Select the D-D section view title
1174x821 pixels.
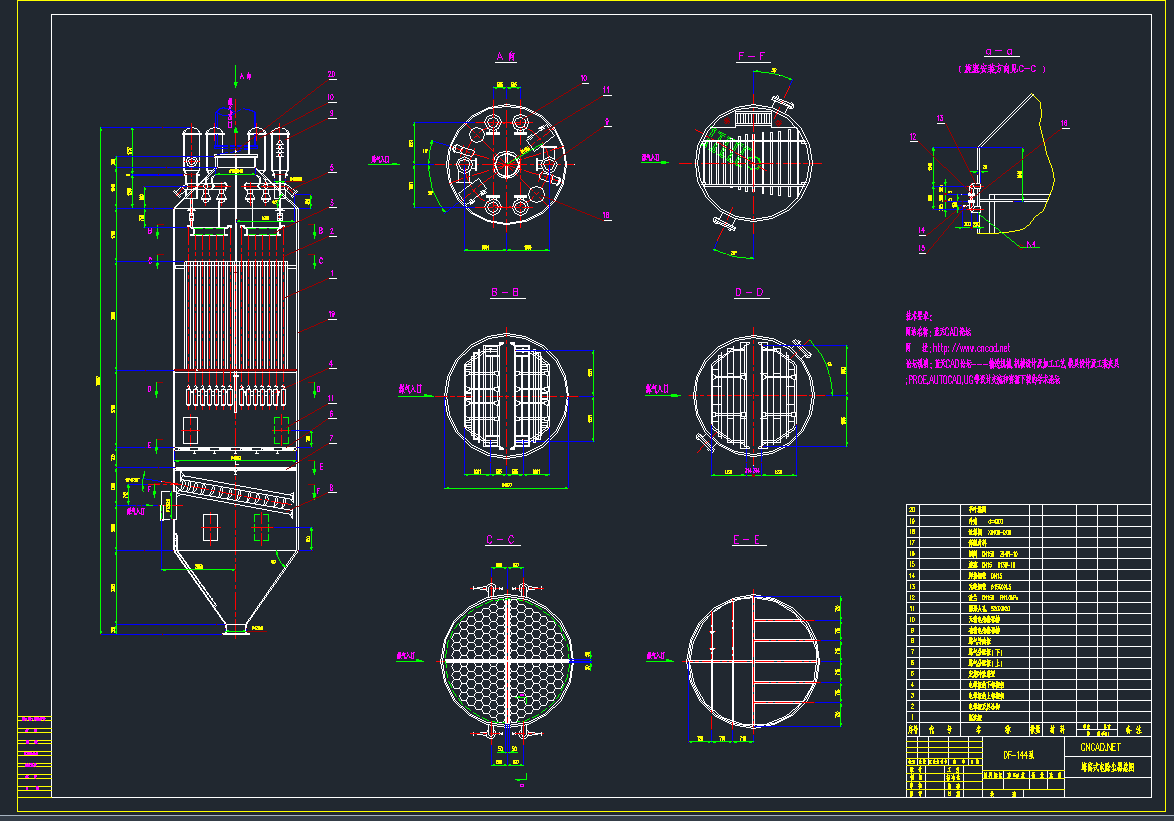coord(751,292)
